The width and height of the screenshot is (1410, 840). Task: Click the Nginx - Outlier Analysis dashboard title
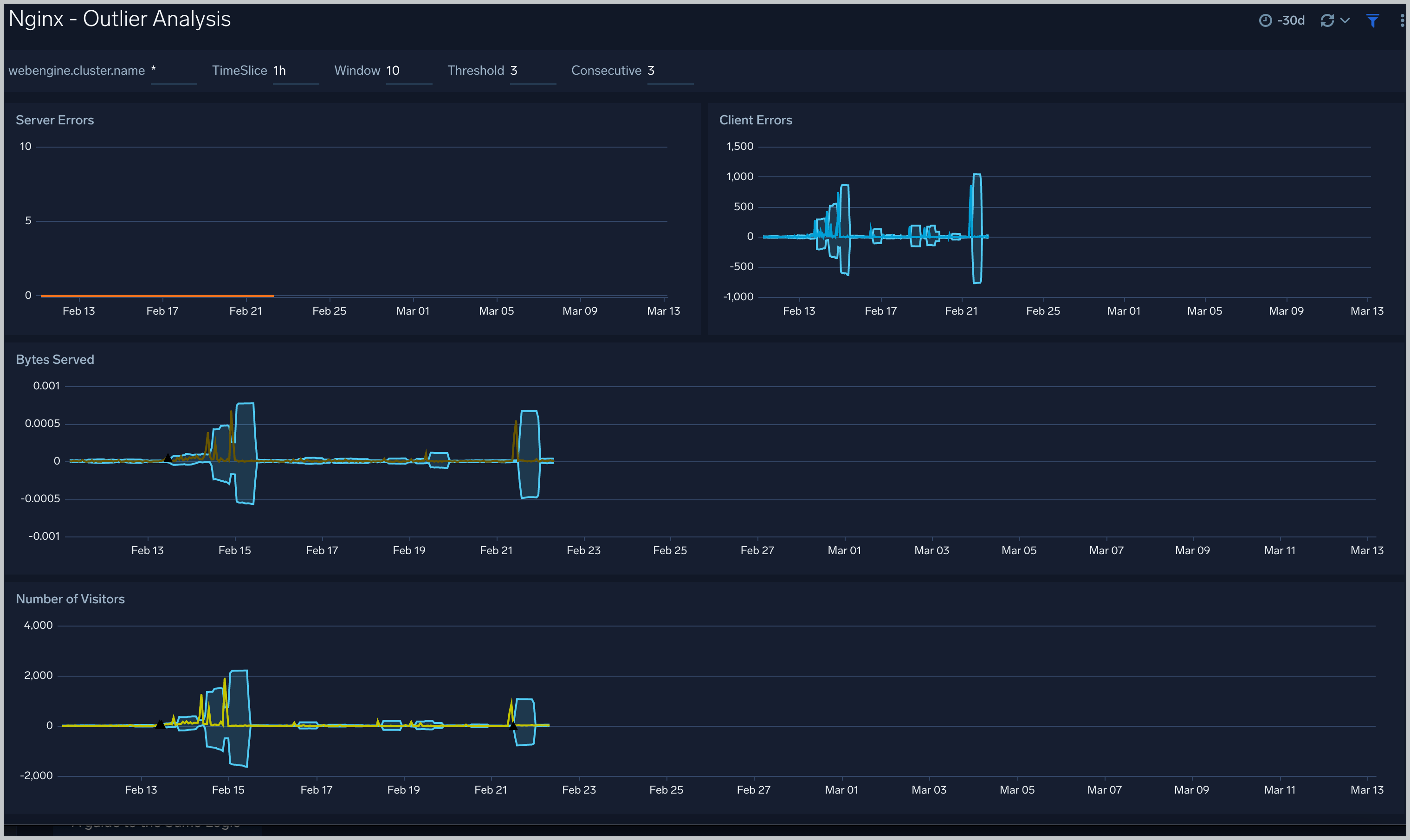click(x=120, y=19)
